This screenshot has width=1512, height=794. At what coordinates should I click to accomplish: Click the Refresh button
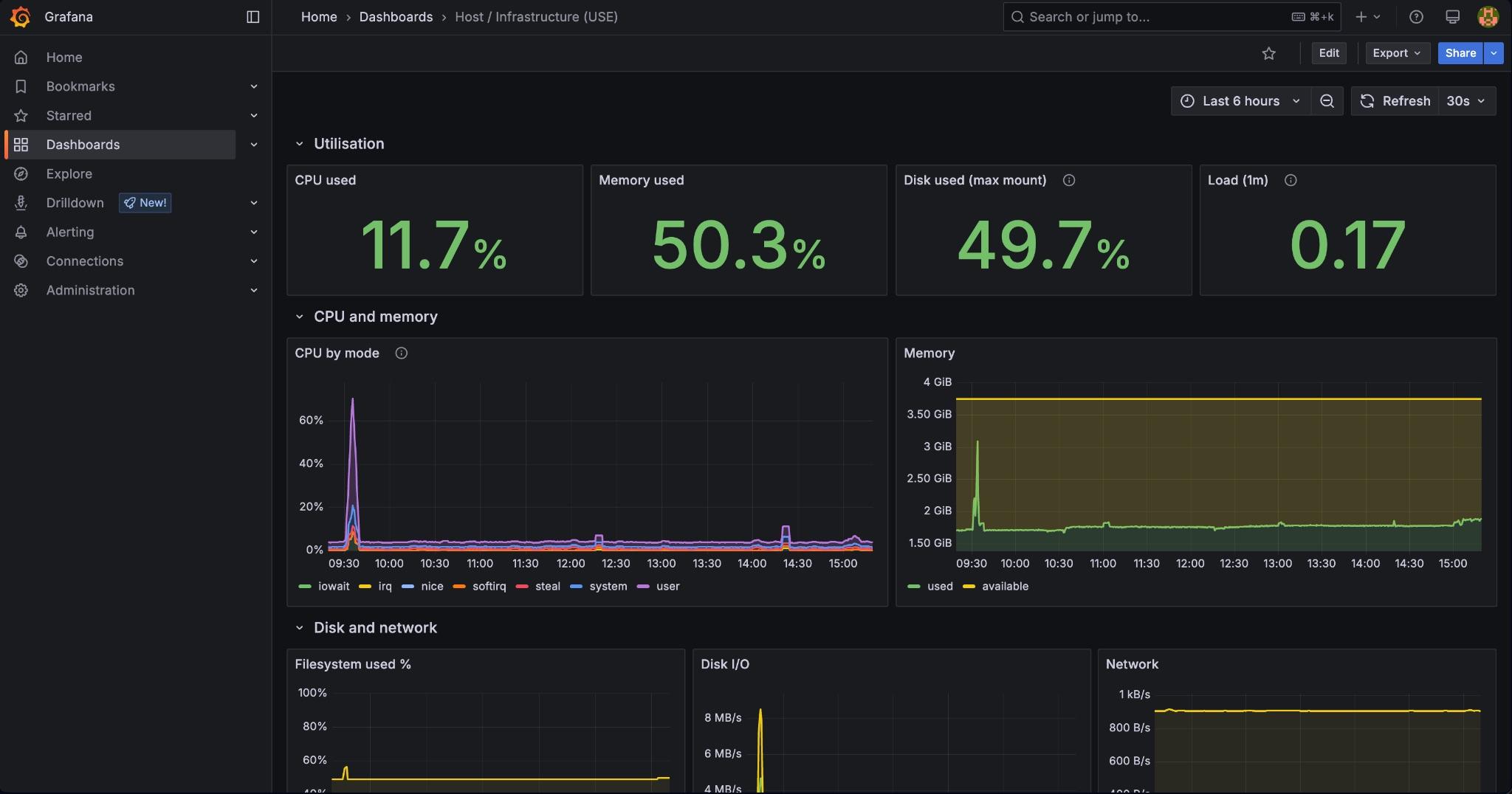point(1395,101)
